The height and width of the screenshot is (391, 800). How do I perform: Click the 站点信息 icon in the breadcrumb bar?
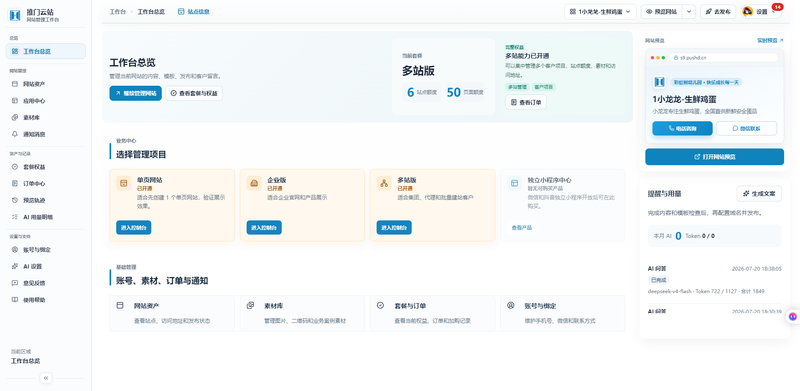(x=181, y=11)
